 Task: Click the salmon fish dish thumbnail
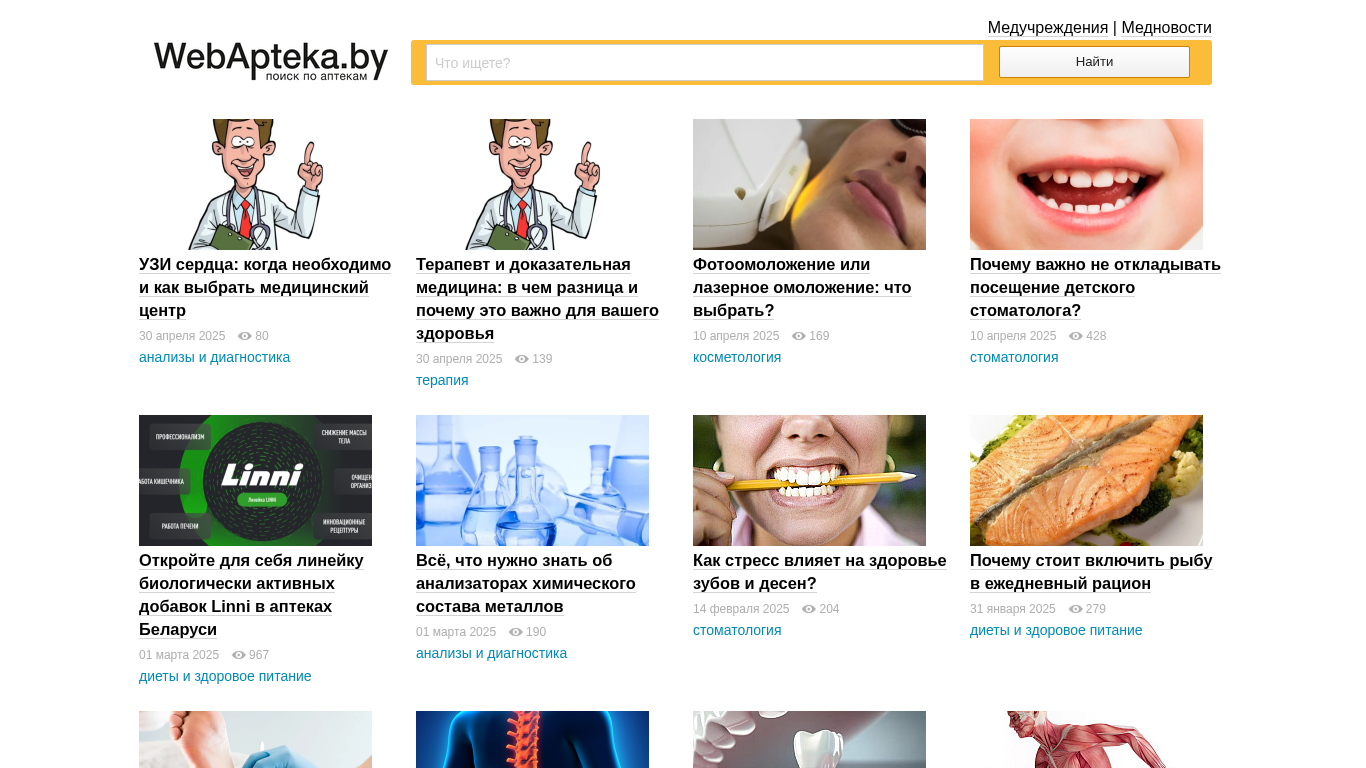(x=1086, y=480)
